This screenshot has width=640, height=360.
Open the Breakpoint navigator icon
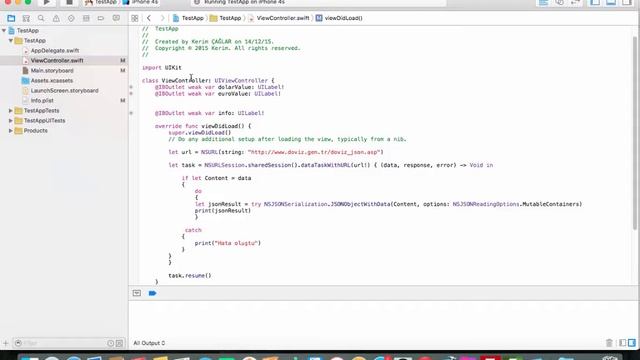coord(101,18)
